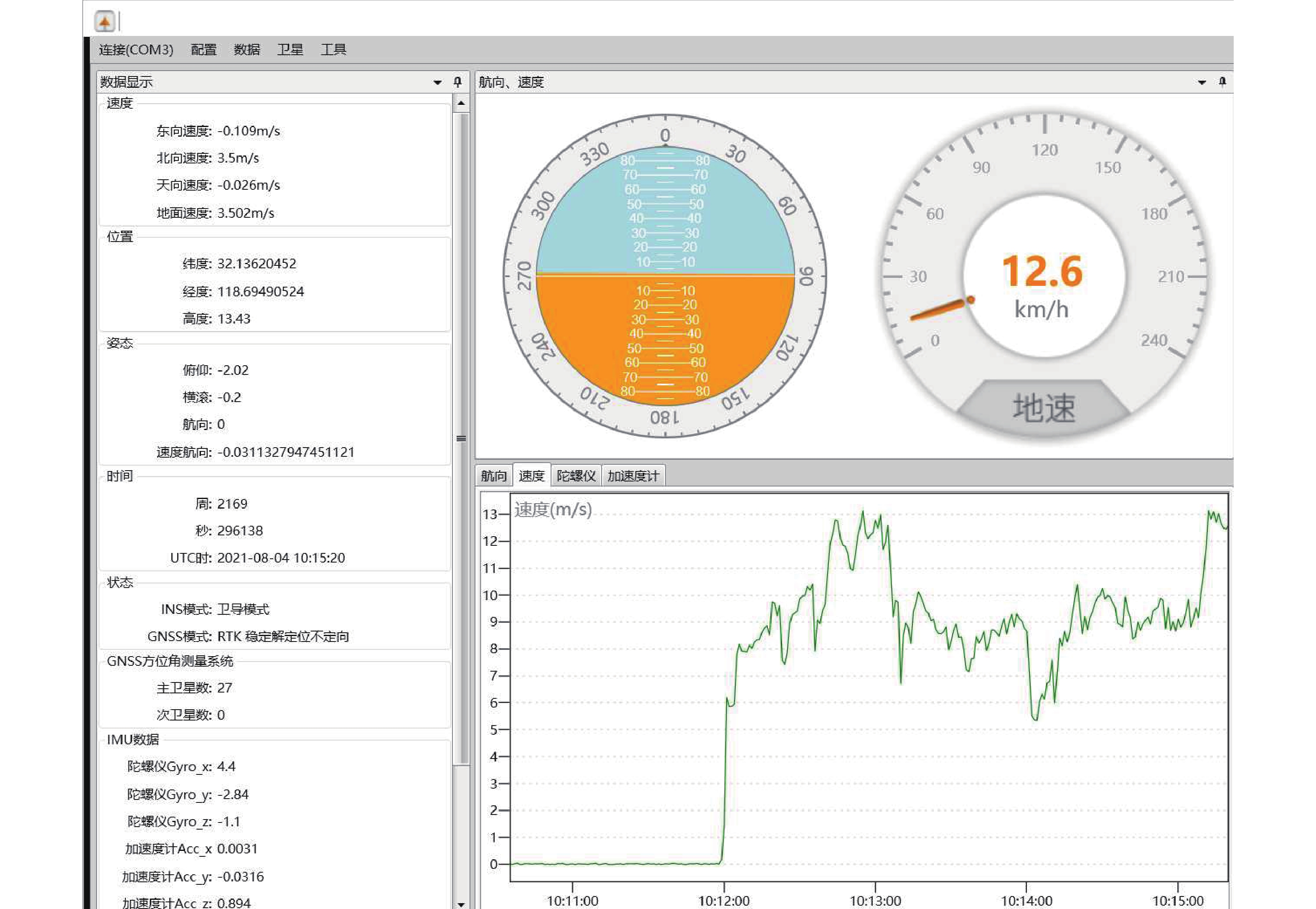Open the 连接(COM3) menu
Screen dimensions: 1316x909
136,50
